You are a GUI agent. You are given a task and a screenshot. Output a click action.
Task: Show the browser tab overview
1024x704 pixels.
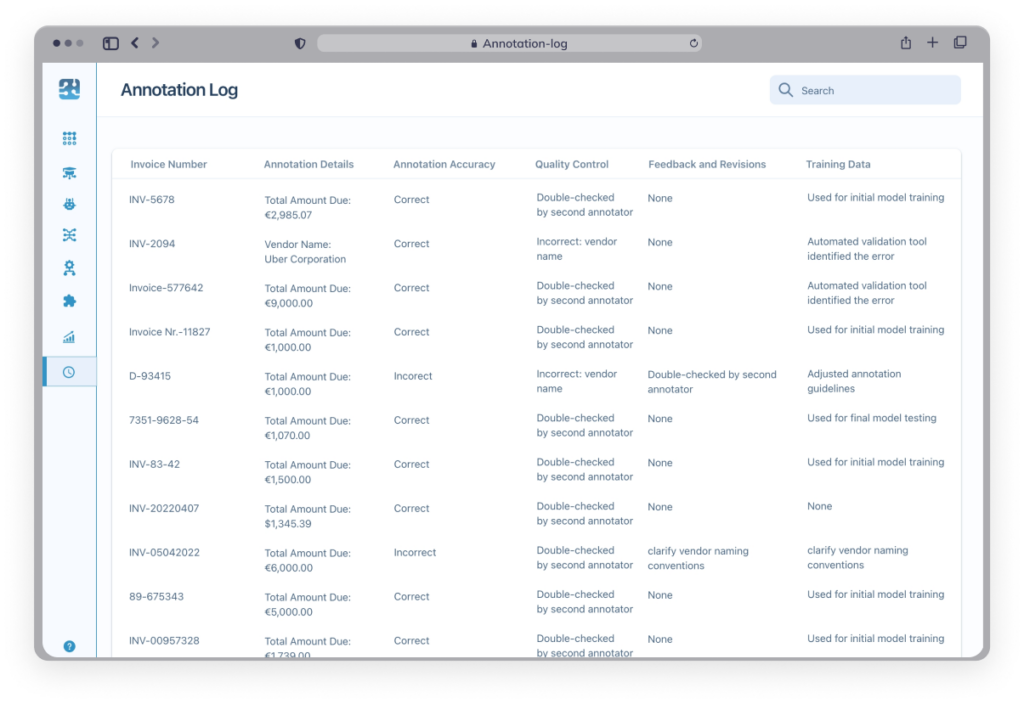click(960, 43)
